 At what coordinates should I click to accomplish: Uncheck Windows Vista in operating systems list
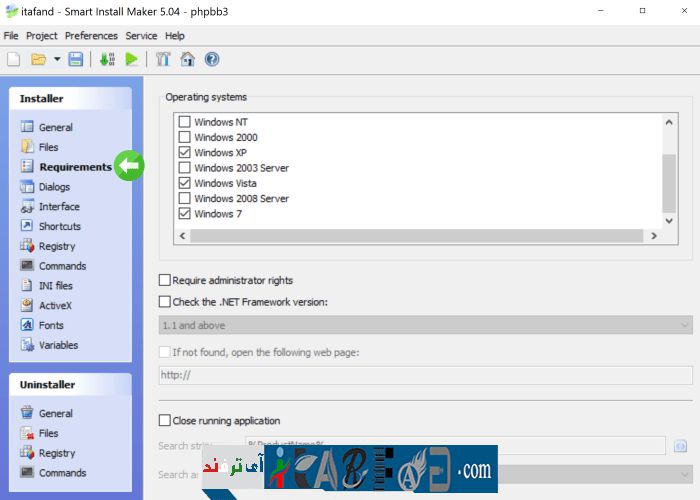(x=184, y=183)
